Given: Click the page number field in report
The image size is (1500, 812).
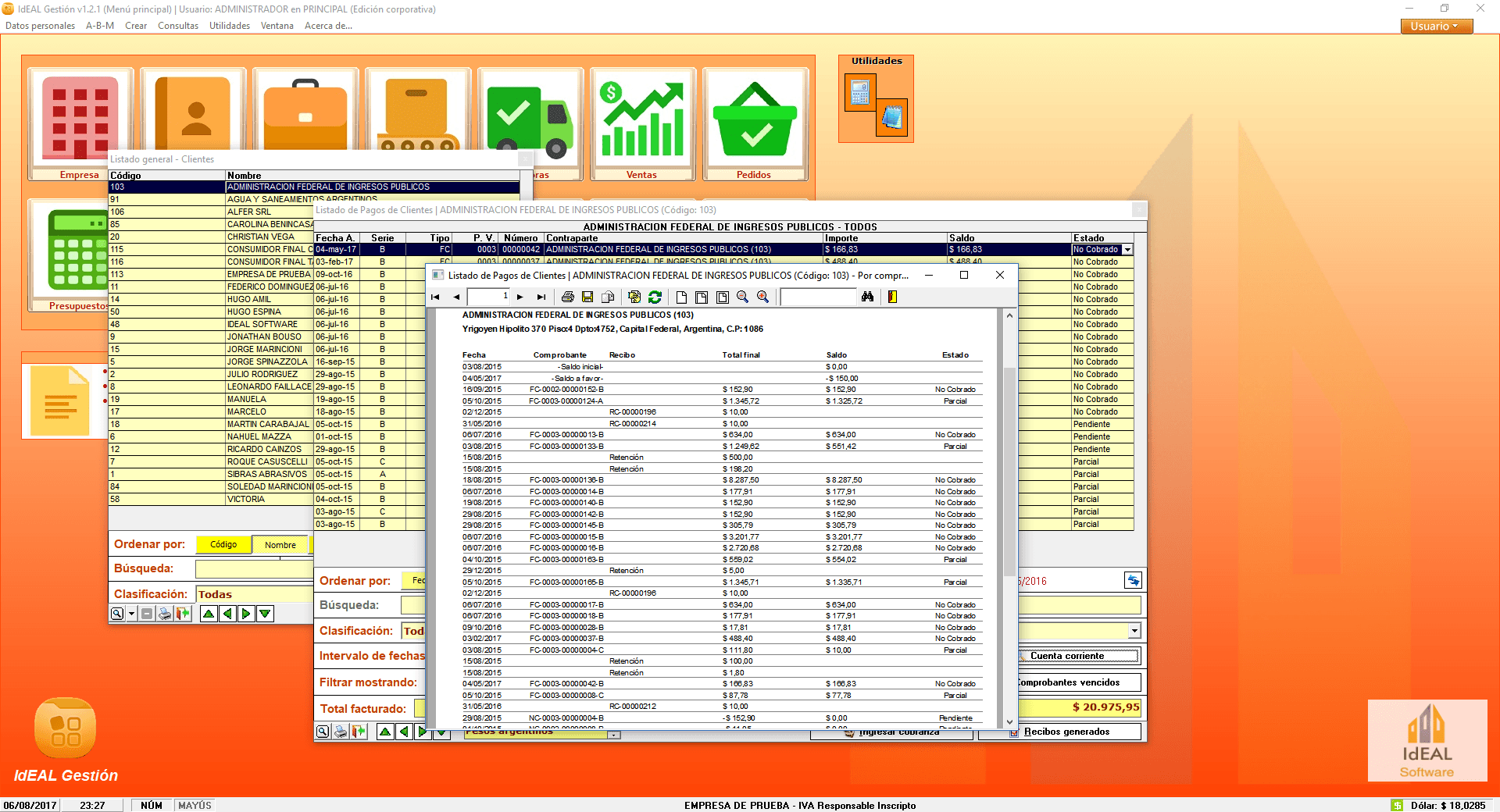Looking at the screenshot, I should [x=489, y=297].
